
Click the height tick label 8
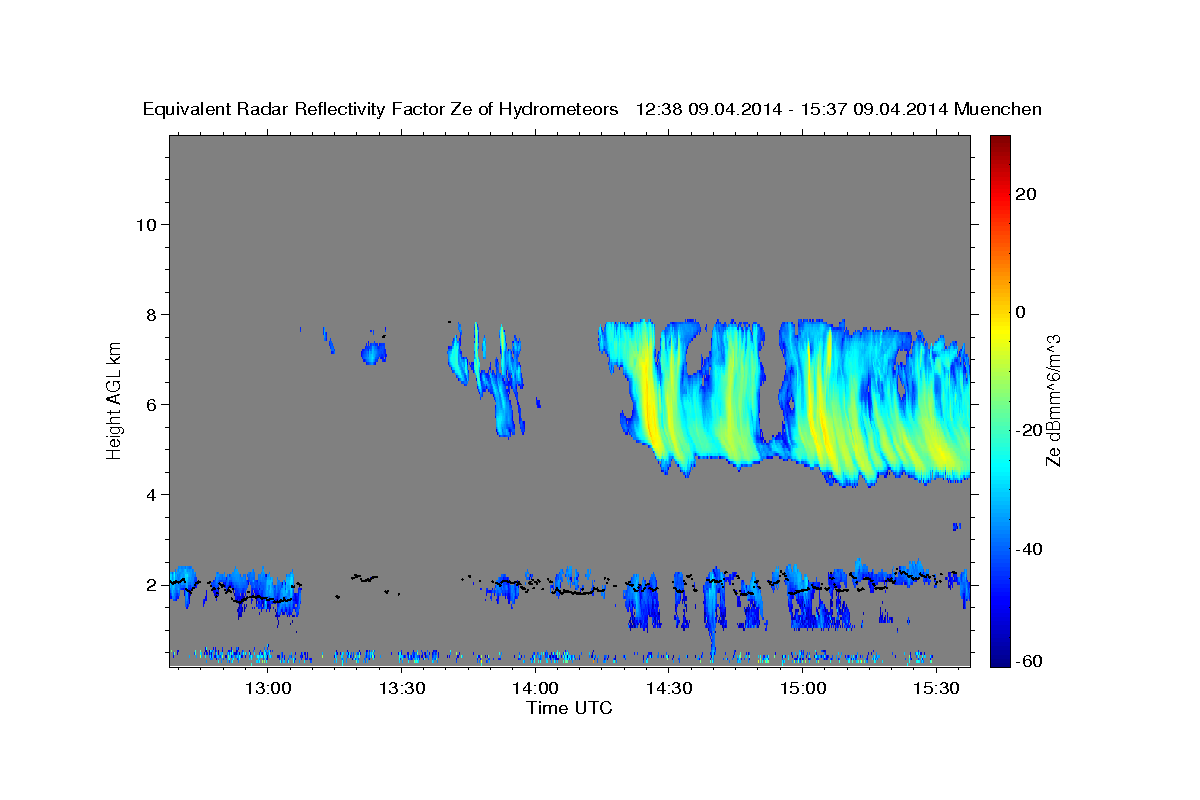(x=151, y=314)
